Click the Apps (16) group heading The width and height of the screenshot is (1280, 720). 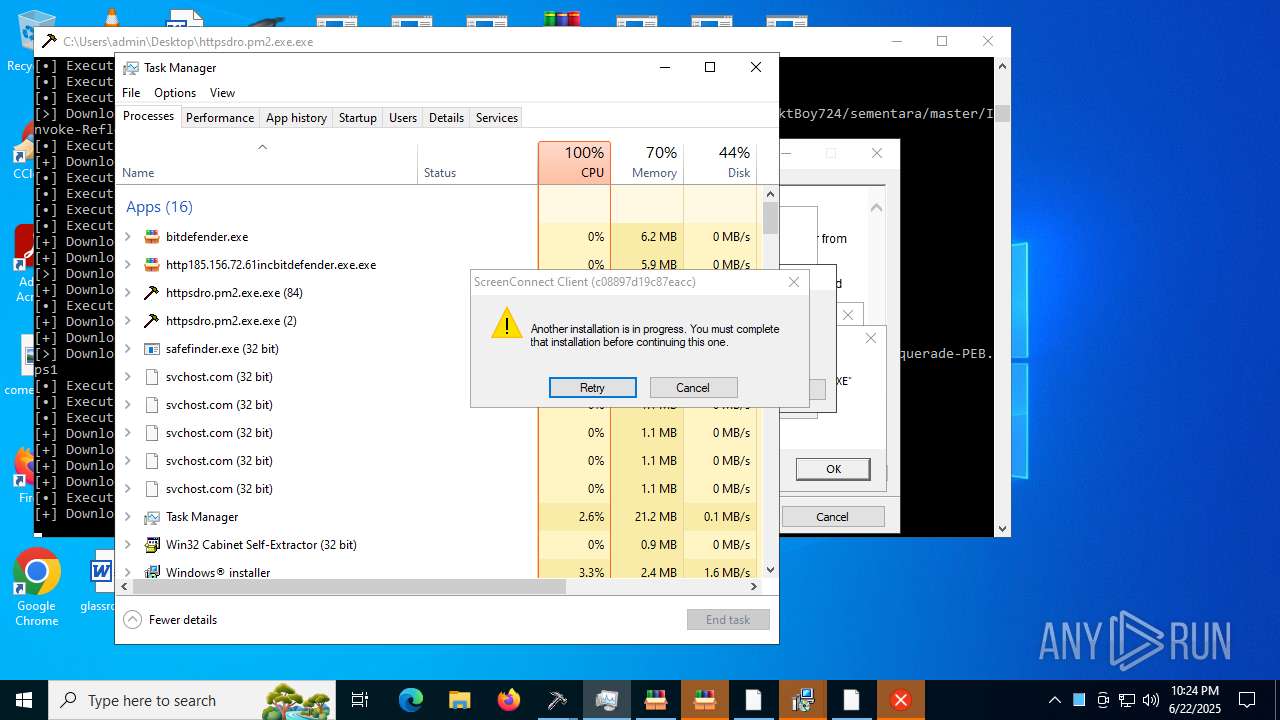point(159,207)
